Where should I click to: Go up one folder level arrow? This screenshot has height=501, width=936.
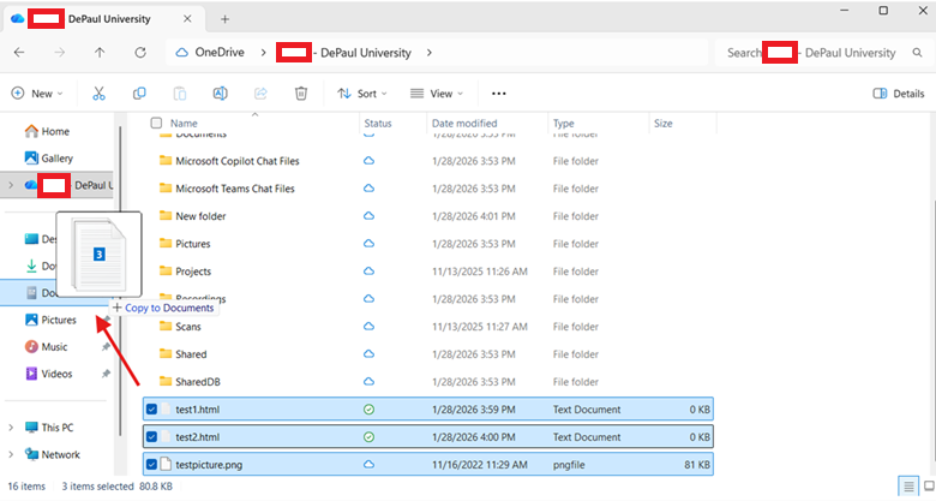pos(99,53)
